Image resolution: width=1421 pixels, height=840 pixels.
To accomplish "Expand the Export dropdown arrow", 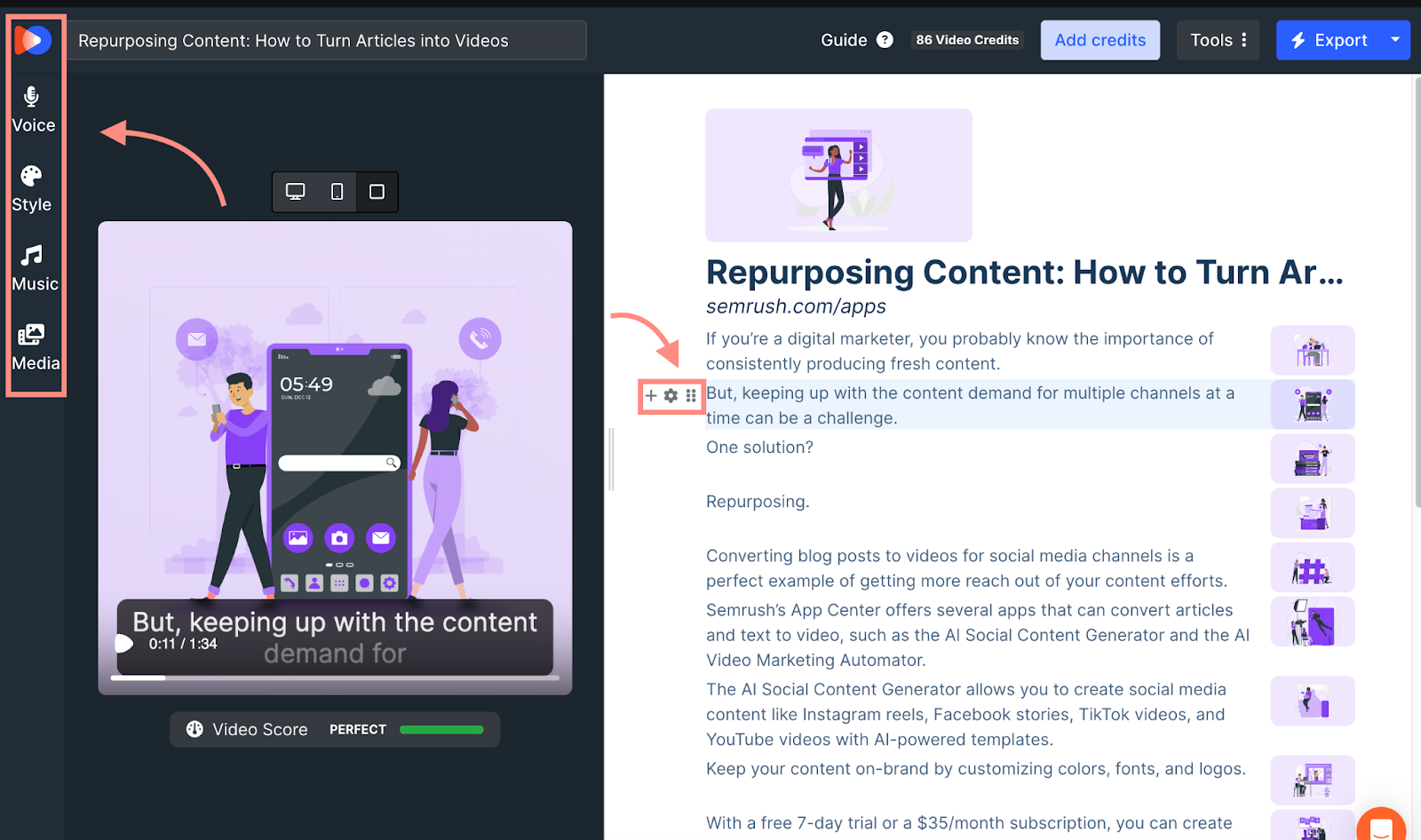I will pos(1395,40).
